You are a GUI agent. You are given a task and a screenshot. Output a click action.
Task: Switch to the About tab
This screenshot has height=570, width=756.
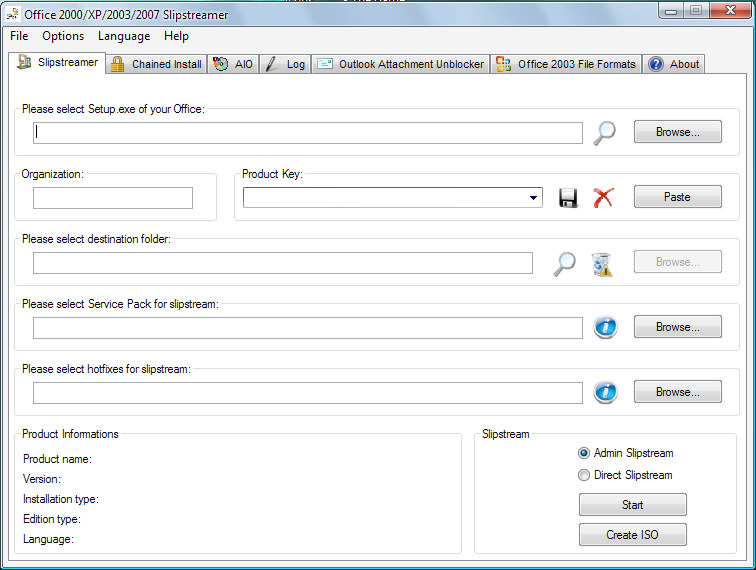tap(674, 64)
